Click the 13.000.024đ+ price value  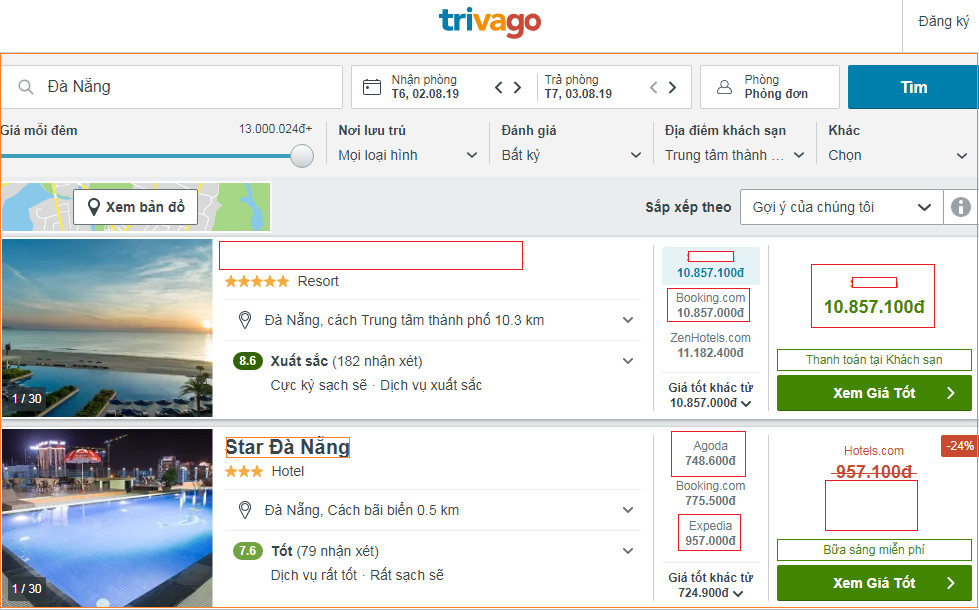pyautogui.click(x=275, y=129)
